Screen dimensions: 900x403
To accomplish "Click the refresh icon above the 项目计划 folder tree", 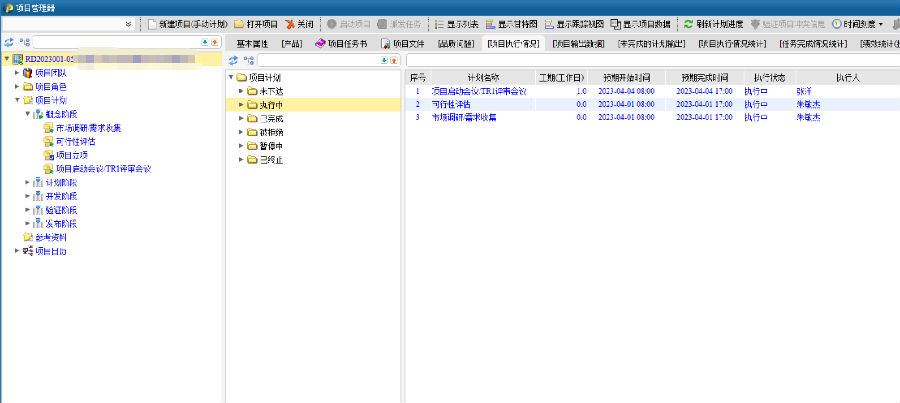I will tap(233, 60).
